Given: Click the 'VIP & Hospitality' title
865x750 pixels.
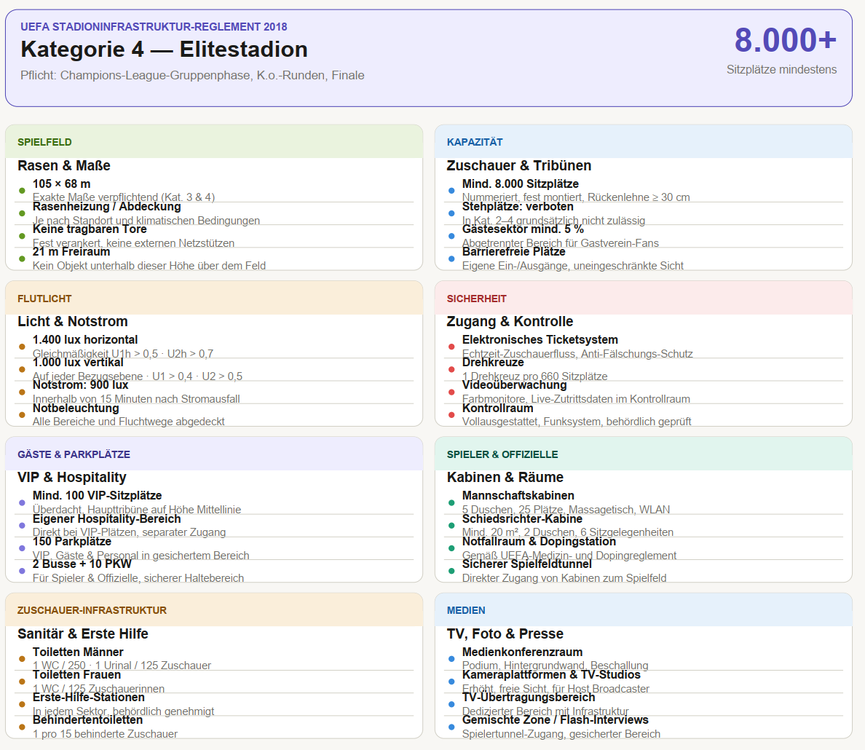Looking at the screenshot, I should pos(72,478).
